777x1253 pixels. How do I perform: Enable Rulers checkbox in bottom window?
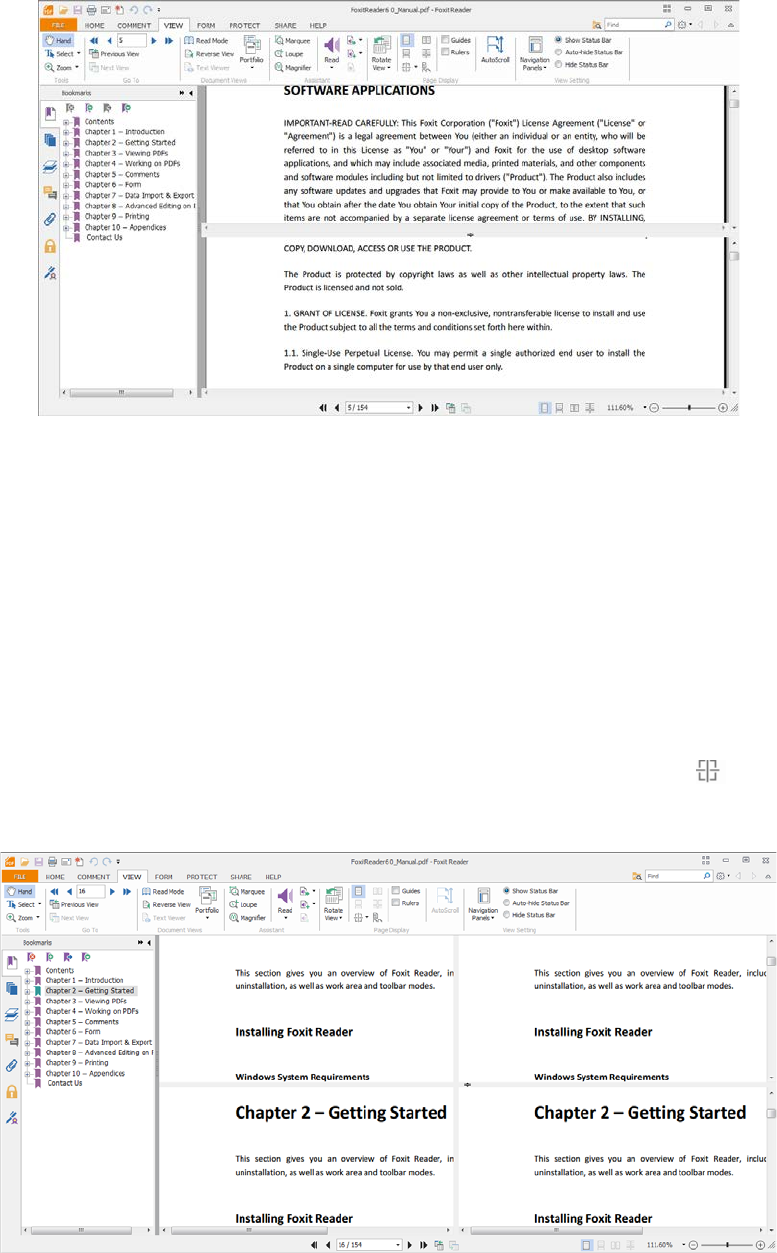(406, 902)
